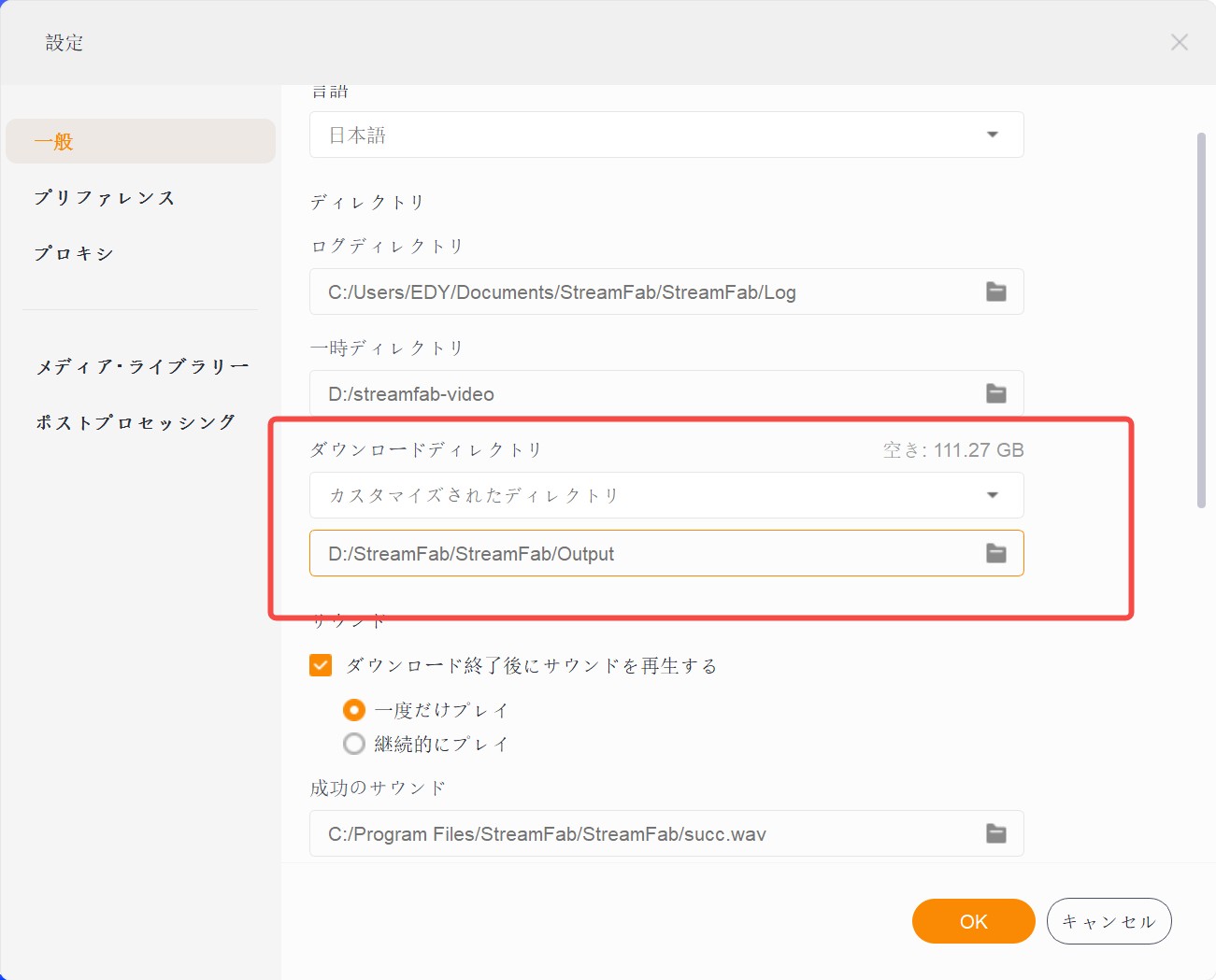The height and width of the screenshot is (980, 1216).
Task: Click the ディレクトリ section heading
Action: tap(367, 202)
